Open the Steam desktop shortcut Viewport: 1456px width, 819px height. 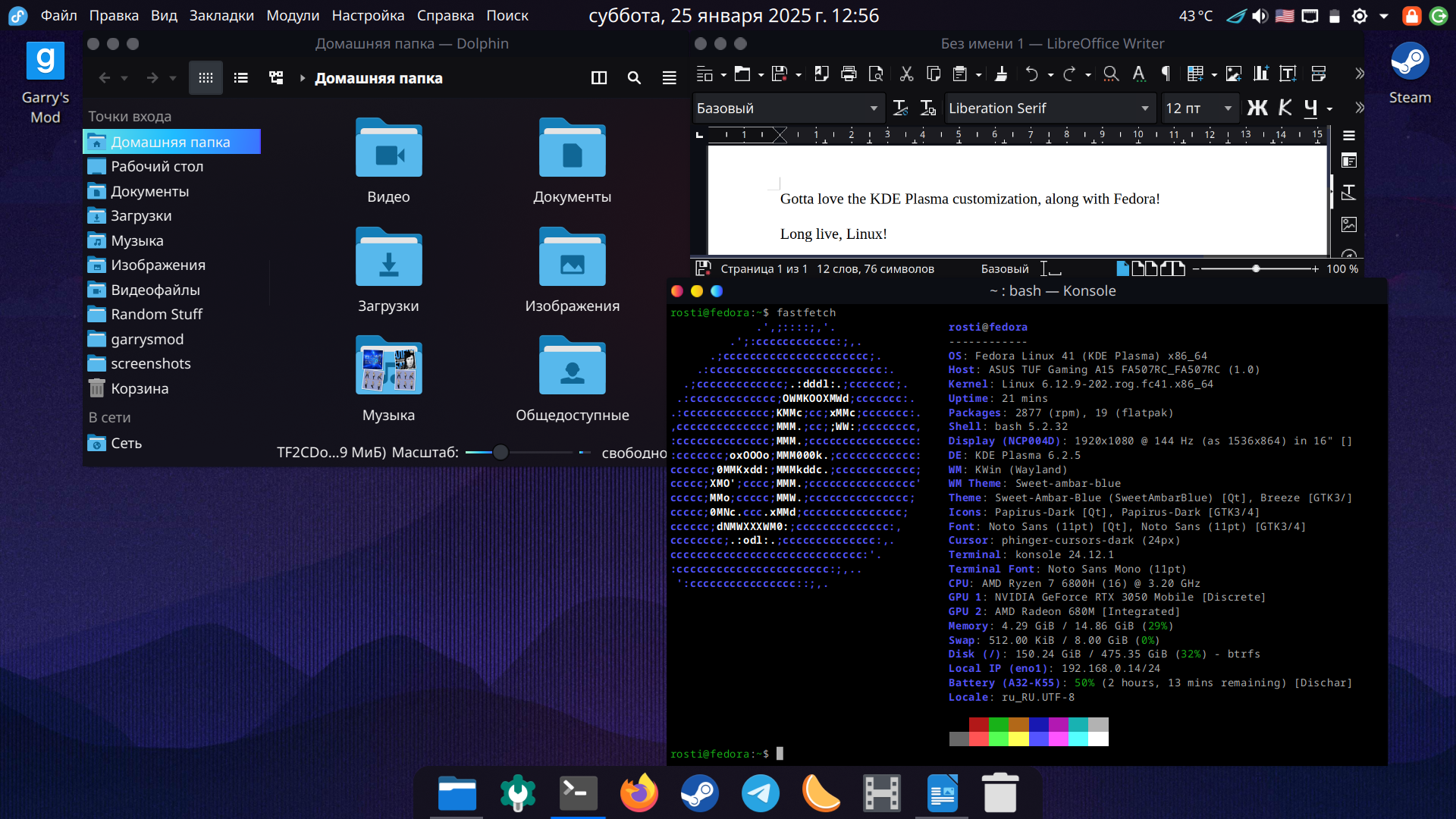point(1410,74)
